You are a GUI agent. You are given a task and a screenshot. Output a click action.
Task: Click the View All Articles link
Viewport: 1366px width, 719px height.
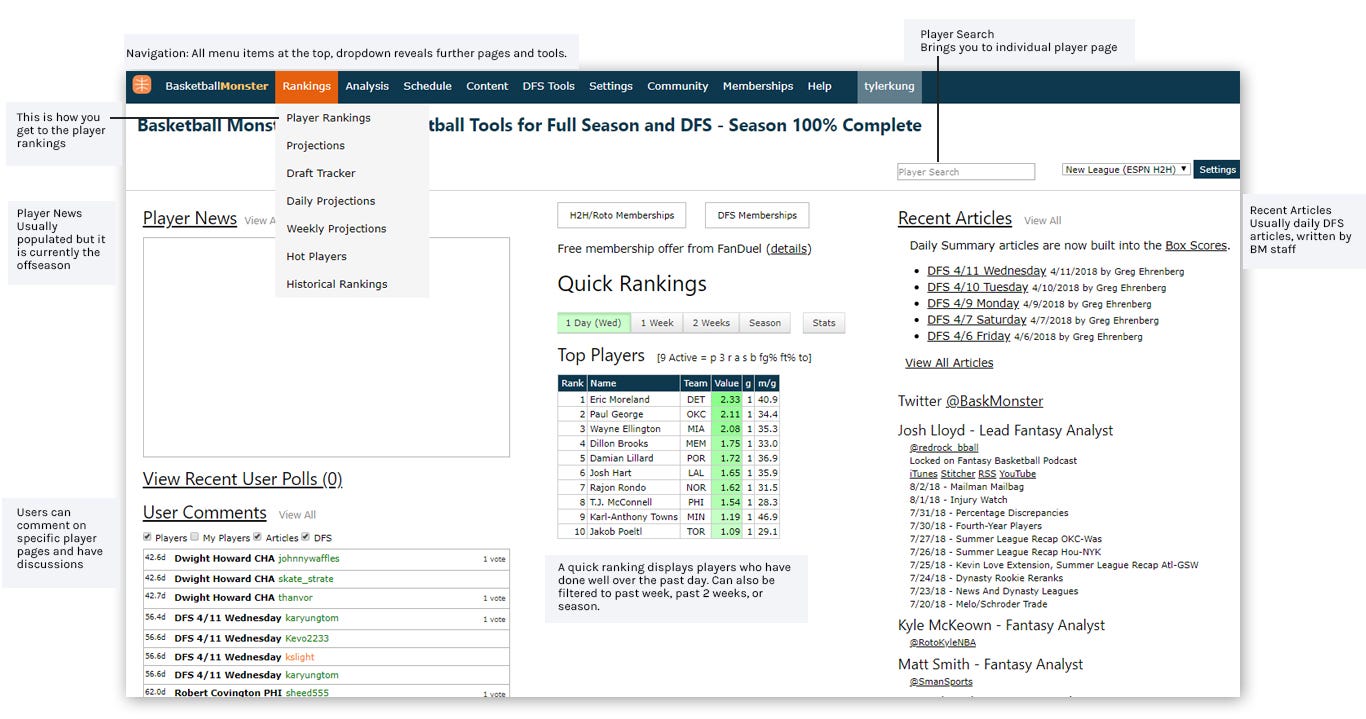[x=949, y=363]
